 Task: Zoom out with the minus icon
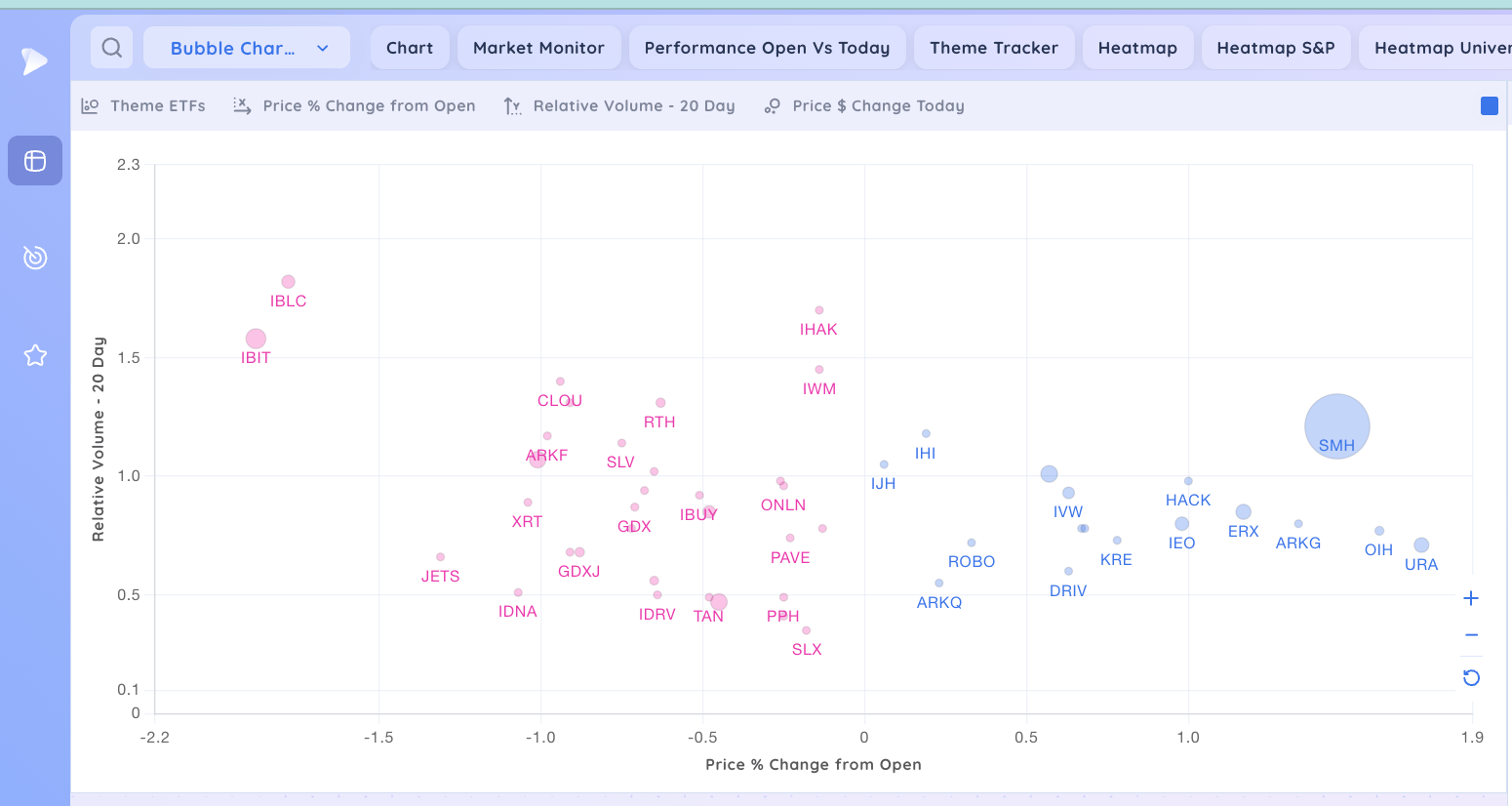1471,635
